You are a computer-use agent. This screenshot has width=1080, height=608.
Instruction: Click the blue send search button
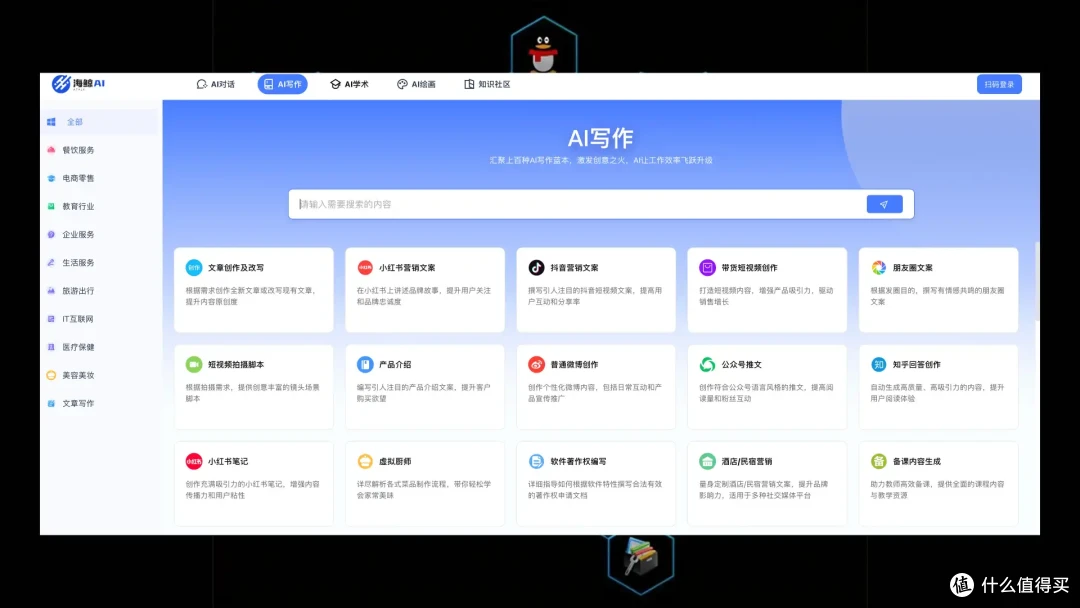pos(884,205)
